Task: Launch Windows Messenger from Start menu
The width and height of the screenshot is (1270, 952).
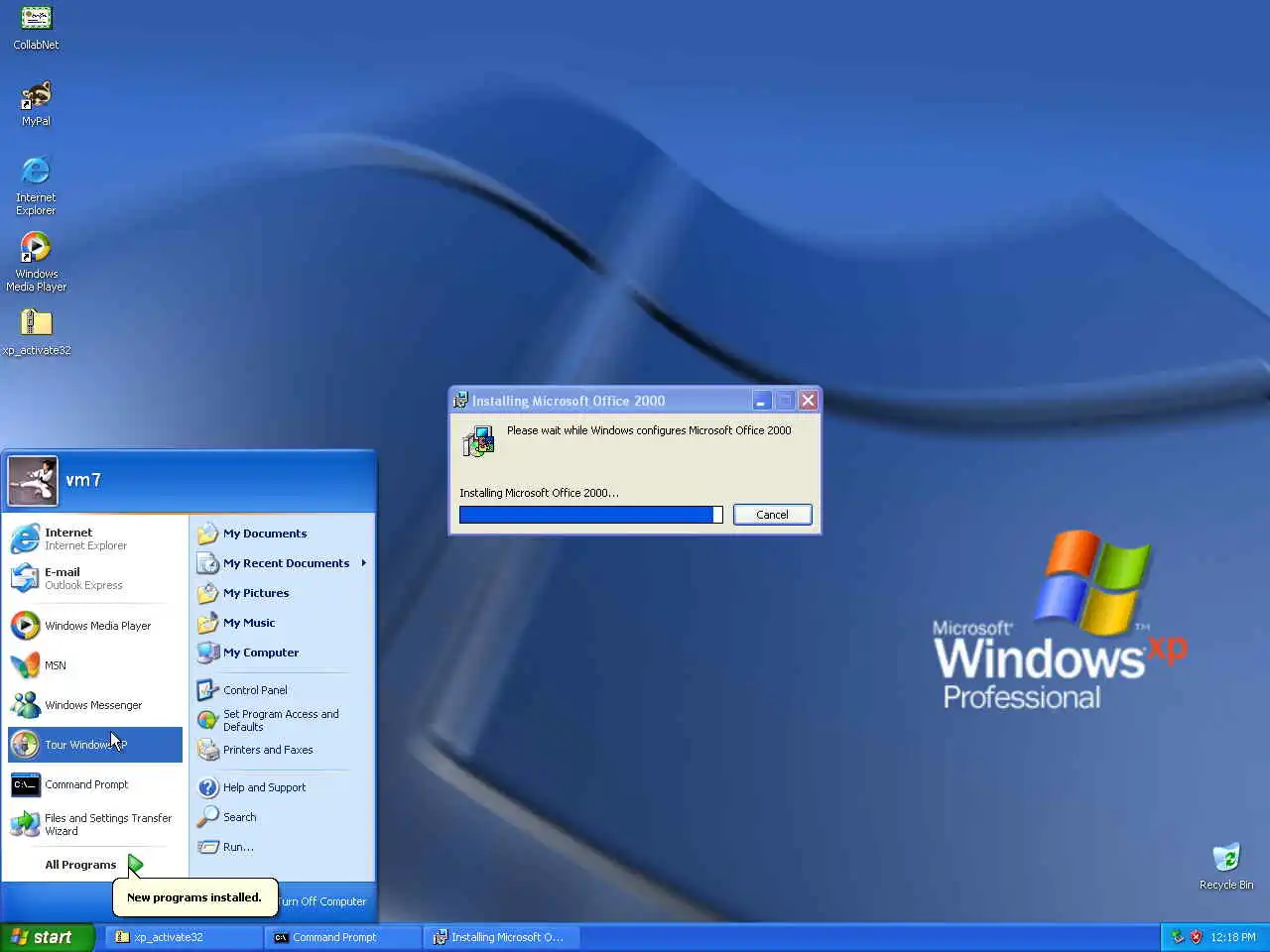Action: (x=95, y=705)
